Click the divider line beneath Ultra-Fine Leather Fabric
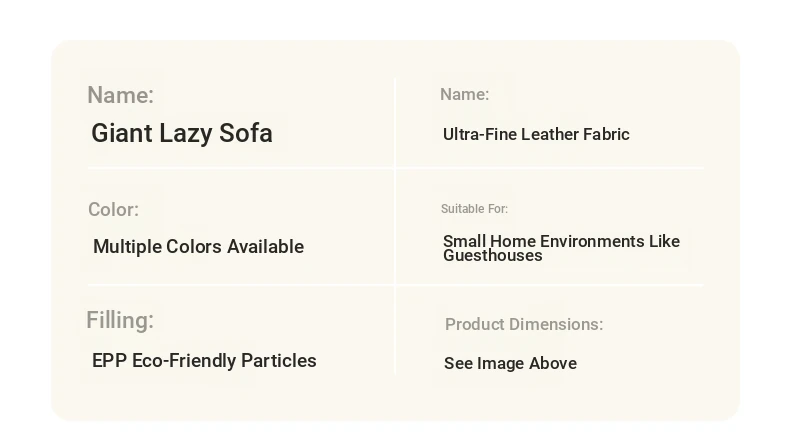This screenshot has width=790, height=444. point(550,167)
